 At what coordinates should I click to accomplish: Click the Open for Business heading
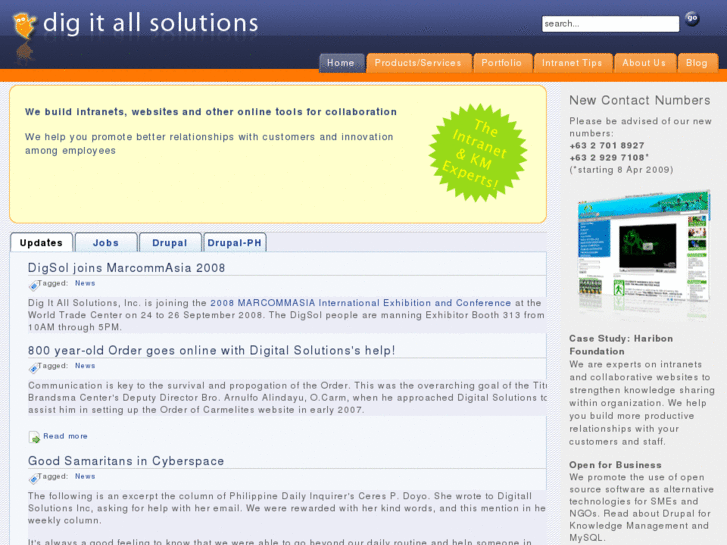coord(615,465)
